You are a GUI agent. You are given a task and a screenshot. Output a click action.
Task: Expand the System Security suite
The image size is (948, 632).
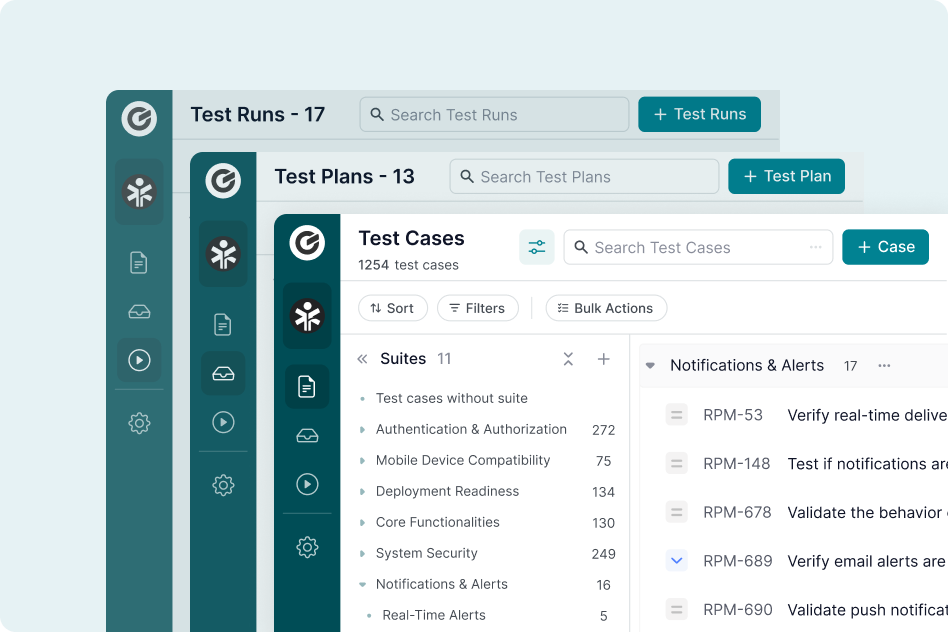click(x=362, y=553)
